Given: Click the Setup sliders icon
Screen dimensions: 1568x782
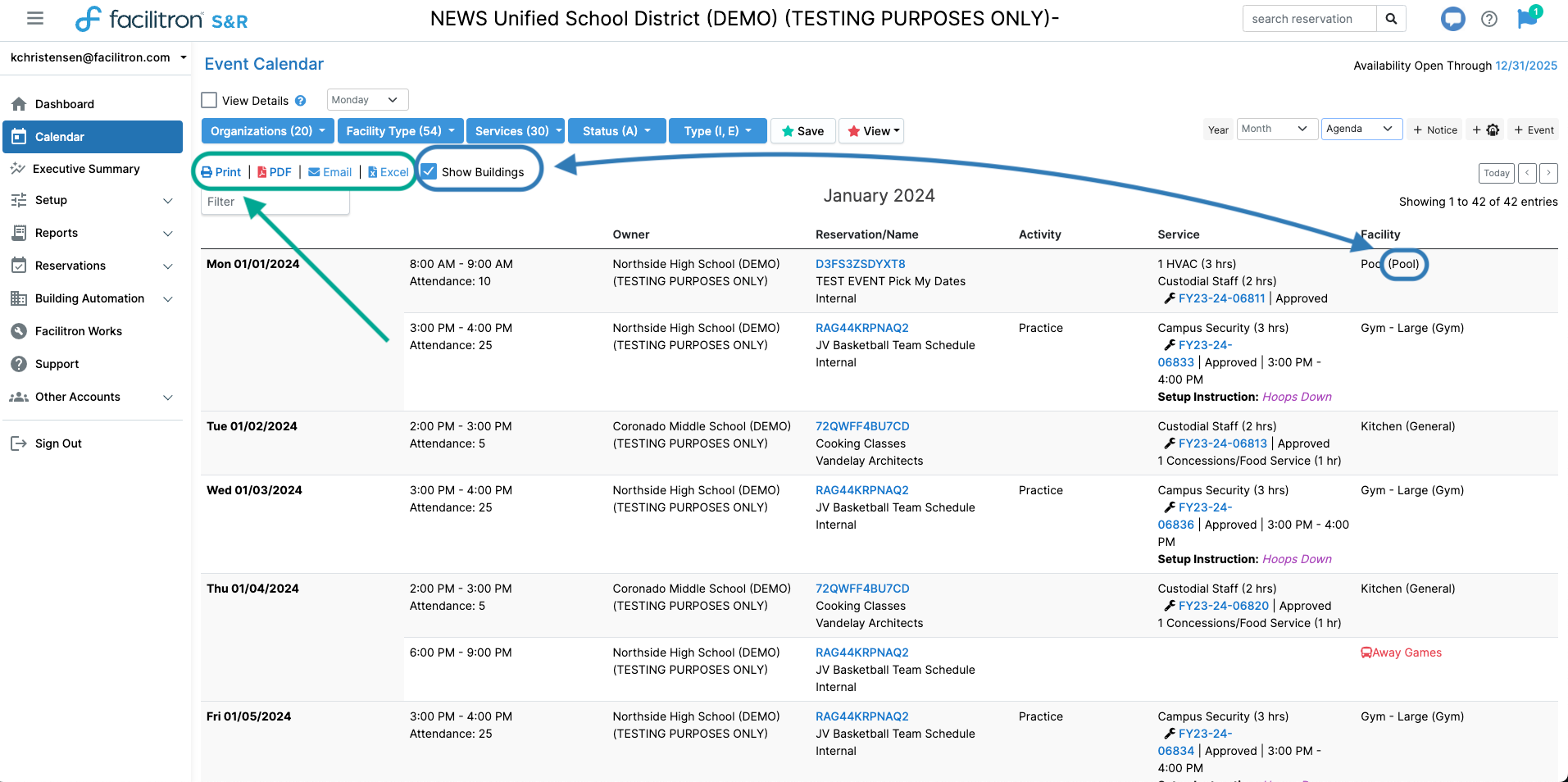Looking at the screenshot, I should [19, 200].
